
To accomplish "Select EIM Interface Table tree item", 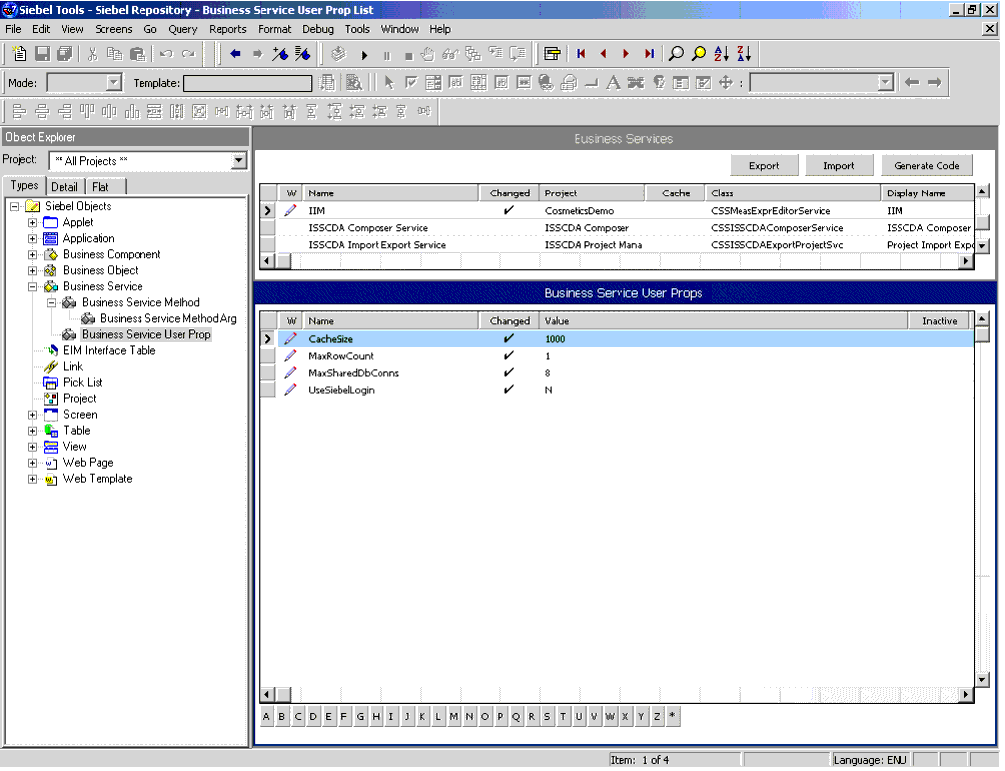I will (x=109, y=351).
